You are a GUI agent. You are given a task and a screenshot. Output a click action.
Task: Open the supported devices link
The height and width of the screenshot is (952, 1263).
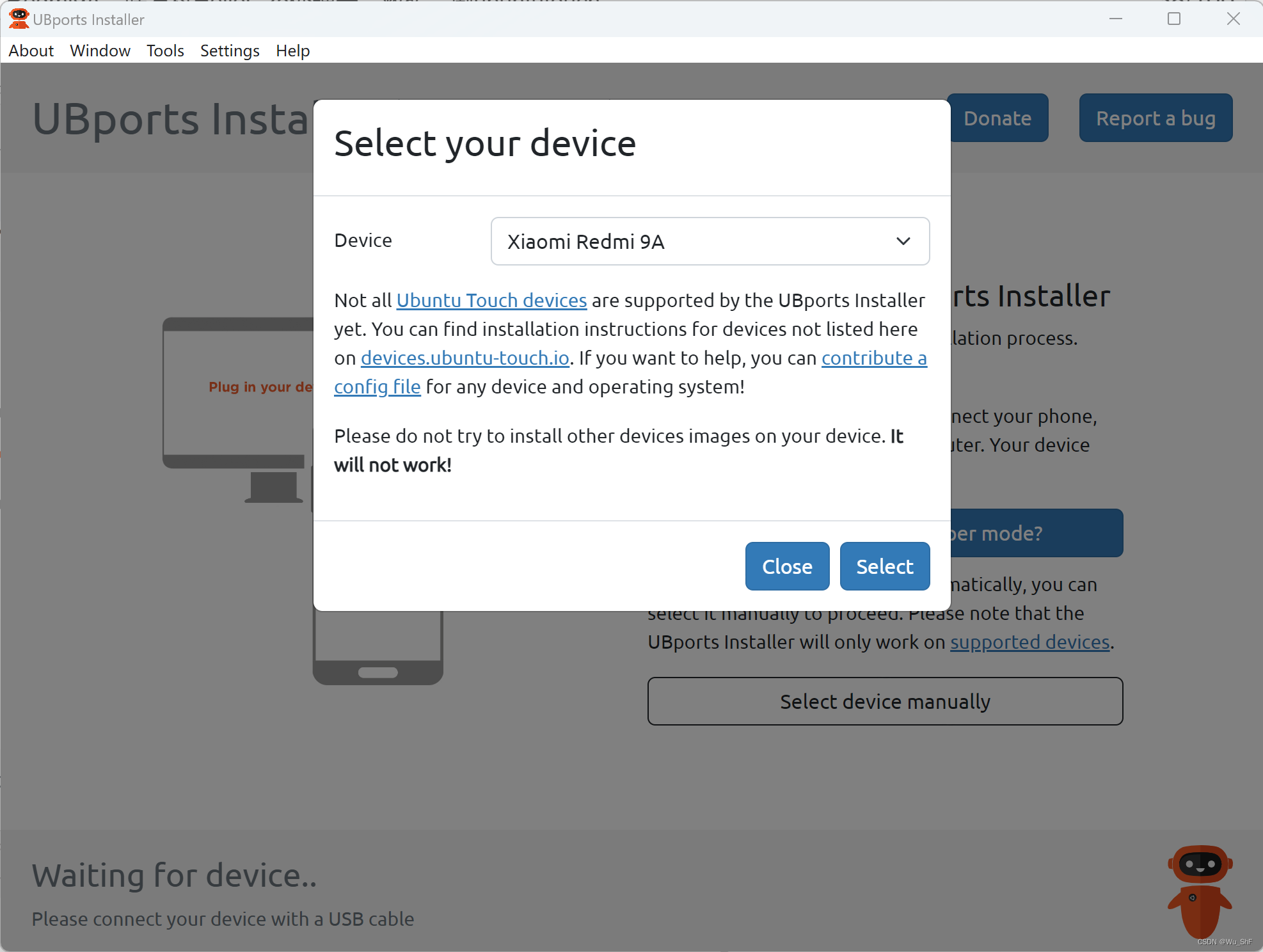click(x=1029, y=642)
